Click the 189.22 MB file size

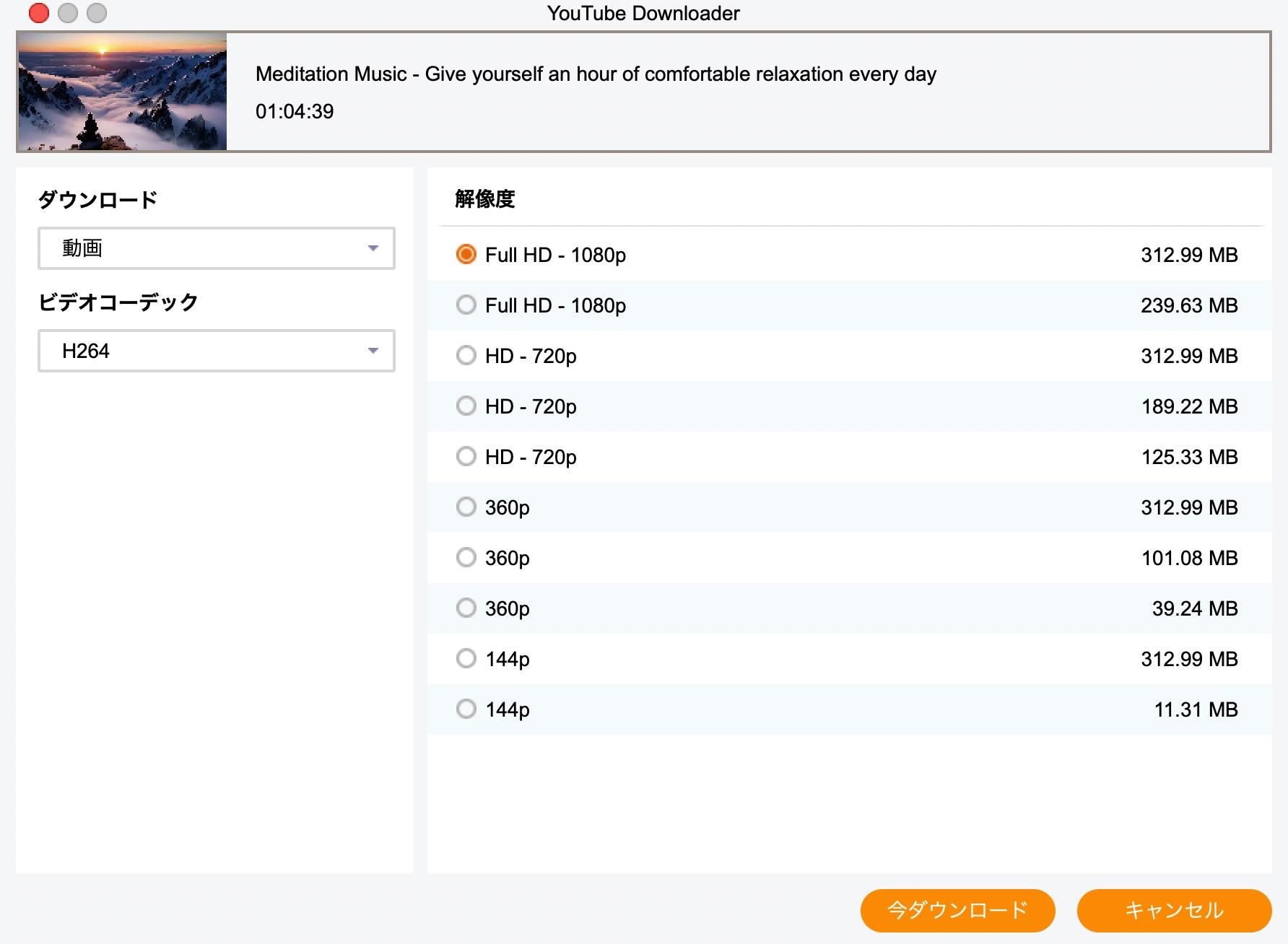tap(1189, 406)
